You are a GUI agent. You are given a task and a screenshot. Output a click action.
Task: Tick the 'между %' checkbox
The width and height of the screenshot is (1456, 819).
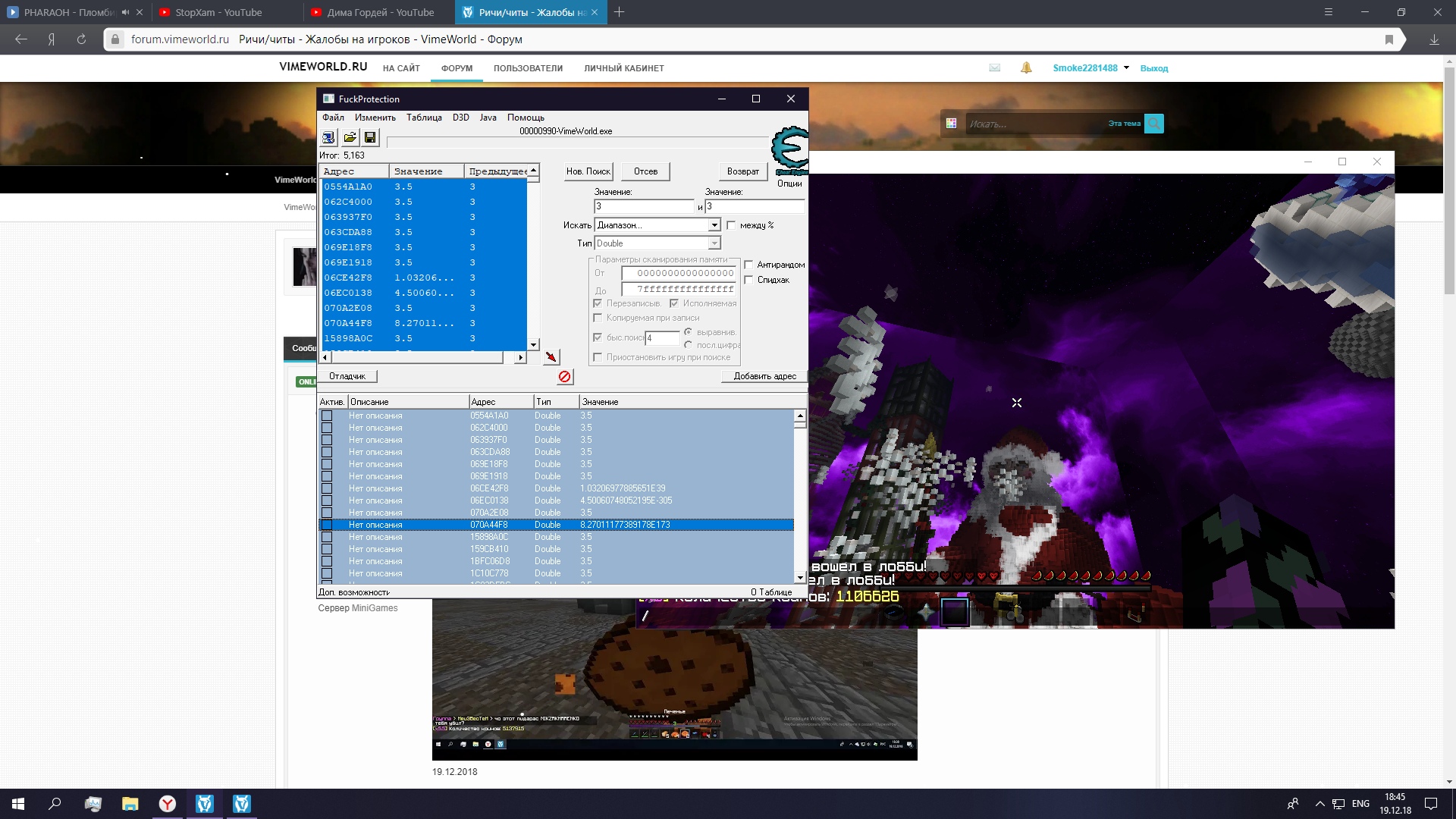click(731, 225)
